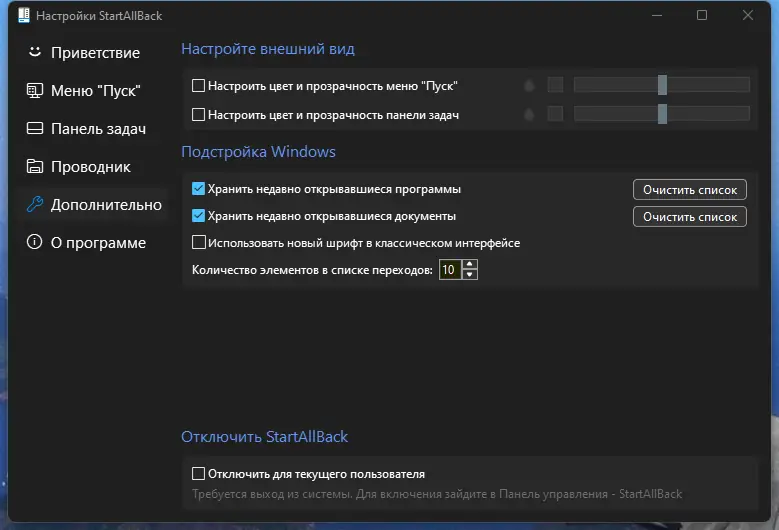Click the color drop icon in the taskbar row
This screenshot has height=530, width=779.
click(529, 114)
